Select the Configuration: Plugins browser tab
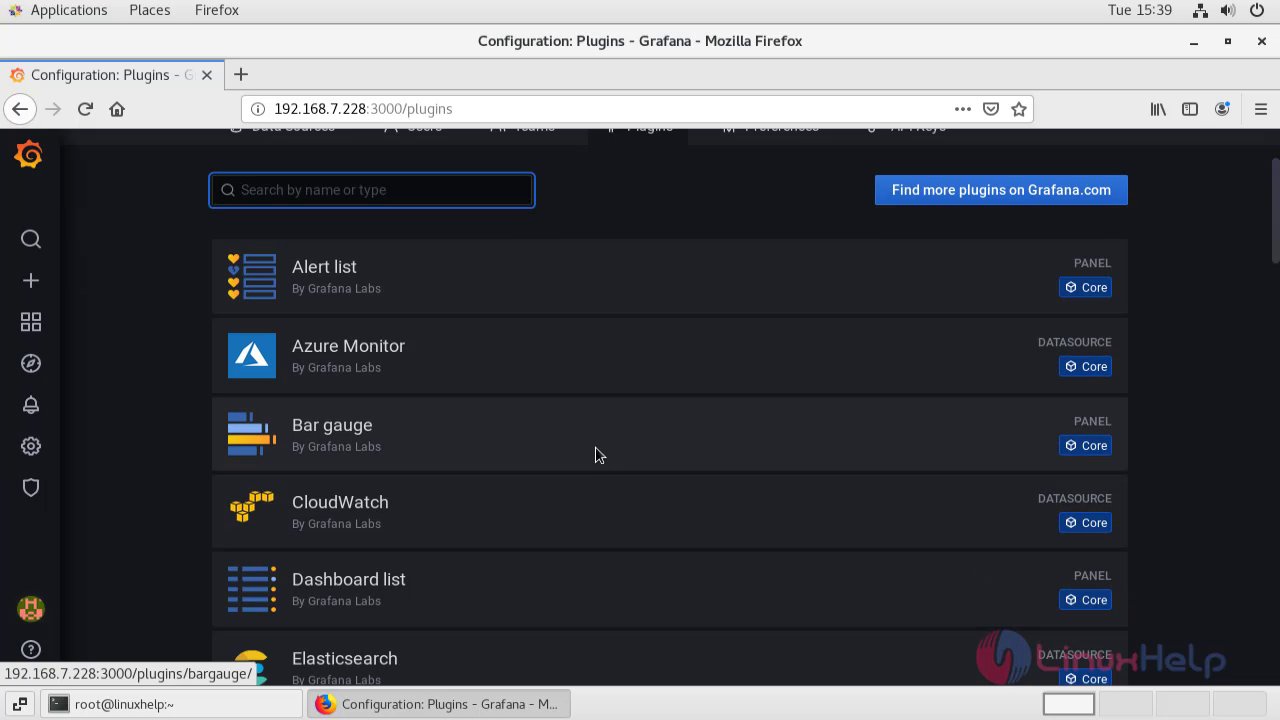 [110, 75]
